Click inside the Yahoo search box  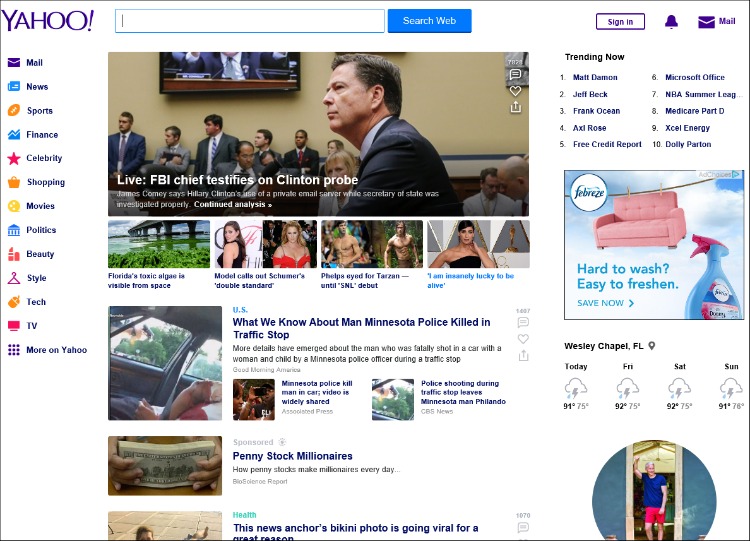pos(250,21)
